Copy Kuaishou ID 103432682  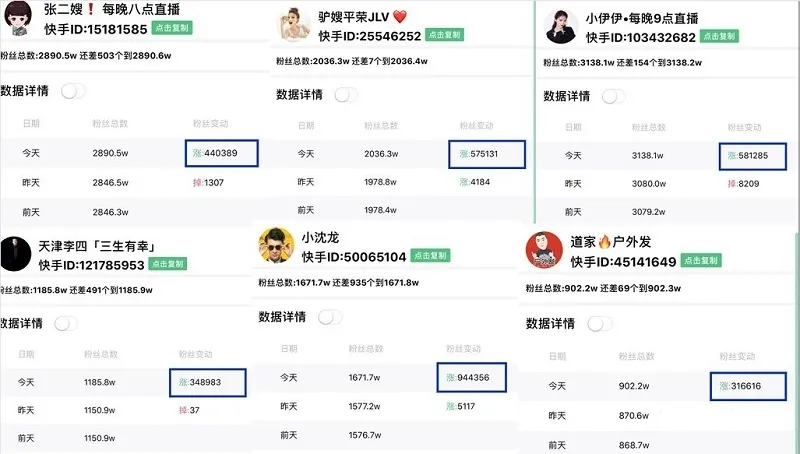point(719,36)
